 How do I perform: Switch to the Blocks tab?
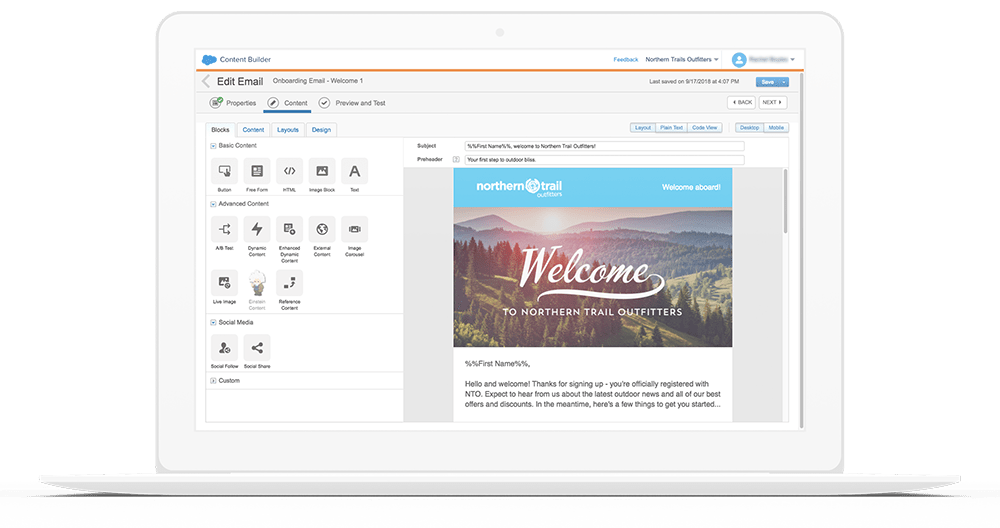coord(220,129)
